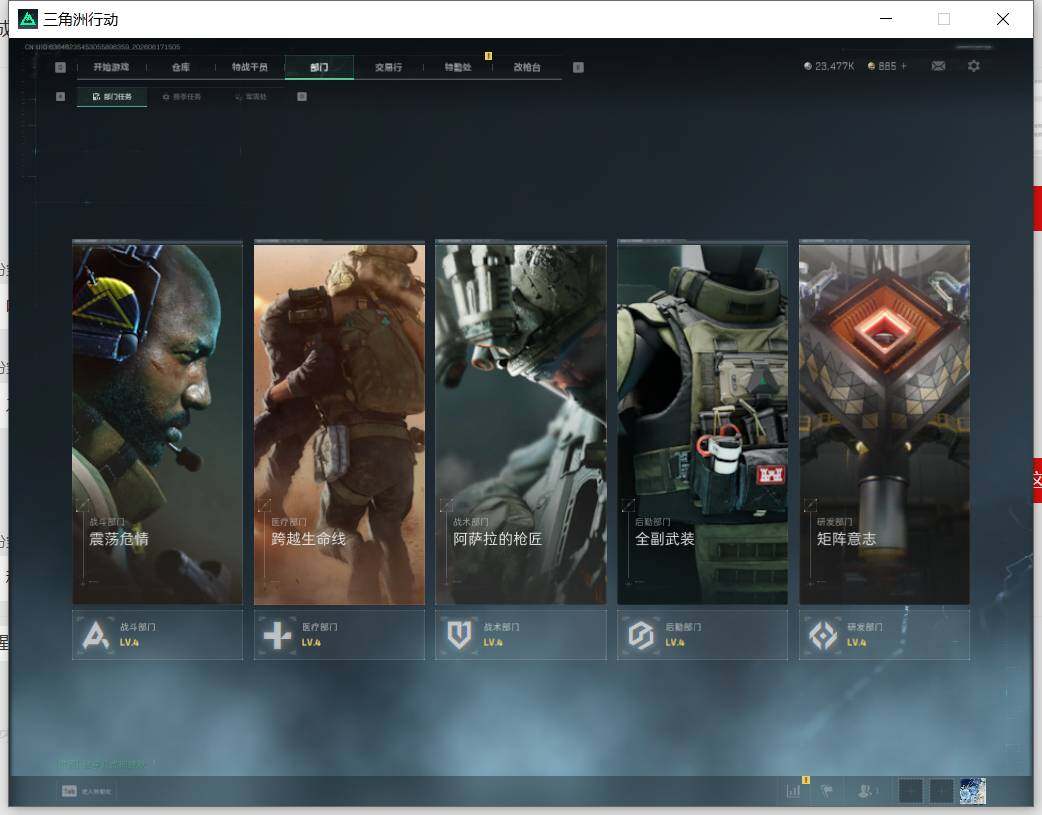
Task: Select the 后勤部门 LV.4 panel
Action: click(702, 635)
